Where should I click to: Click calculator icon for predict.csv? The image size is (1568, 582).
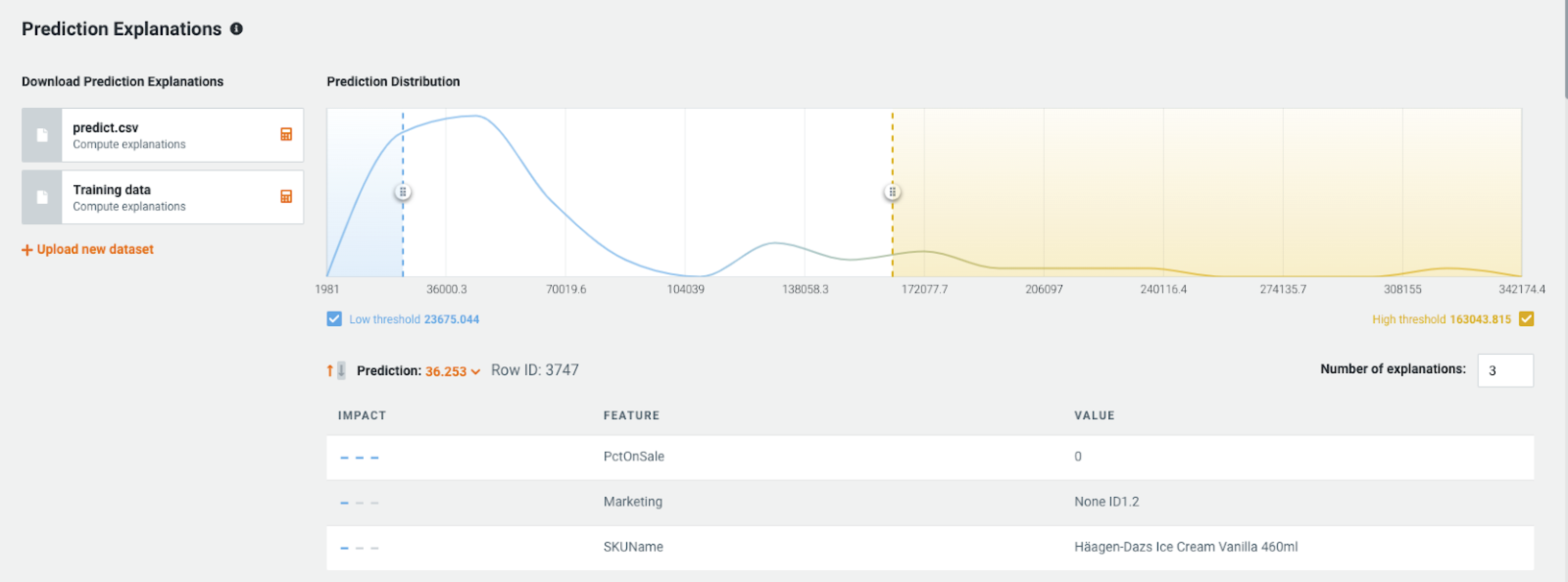[x=286, y=135]
